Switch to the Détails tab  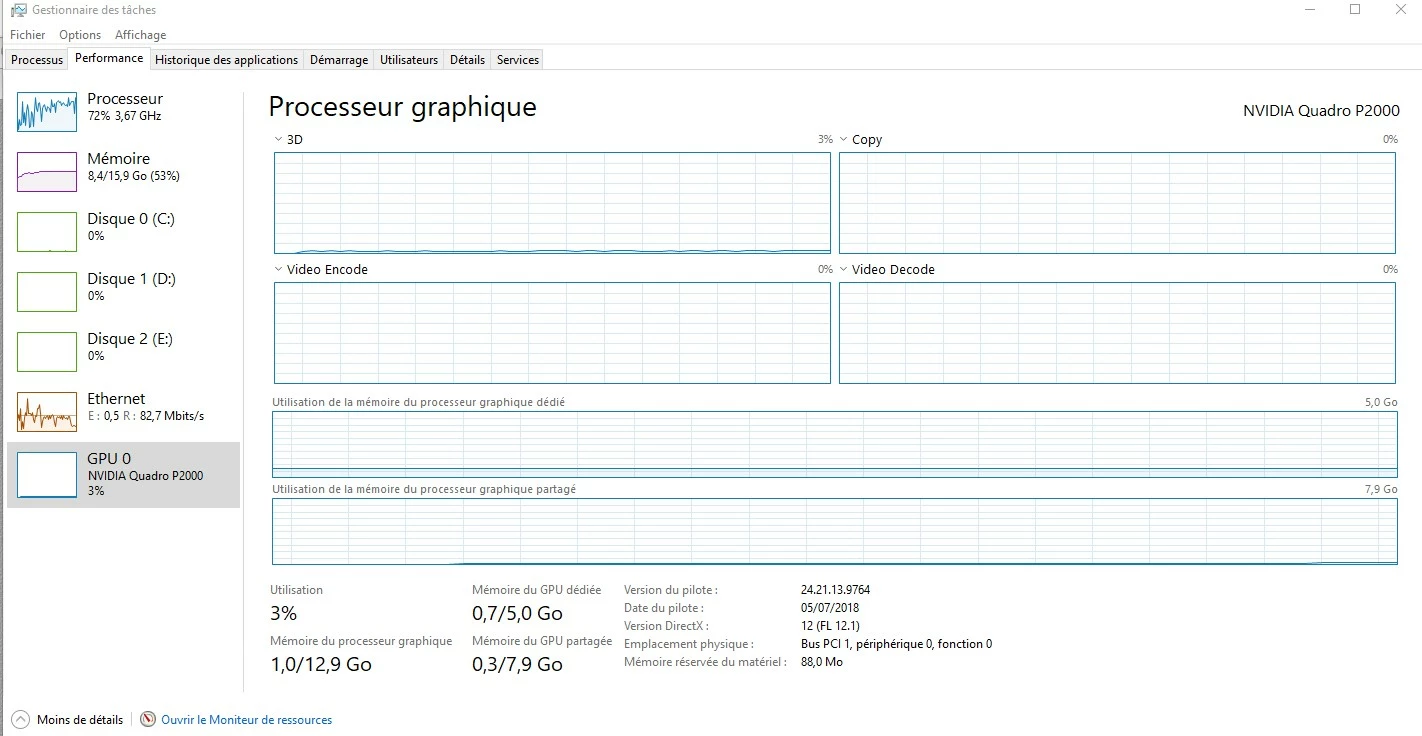tap(467, 60)
